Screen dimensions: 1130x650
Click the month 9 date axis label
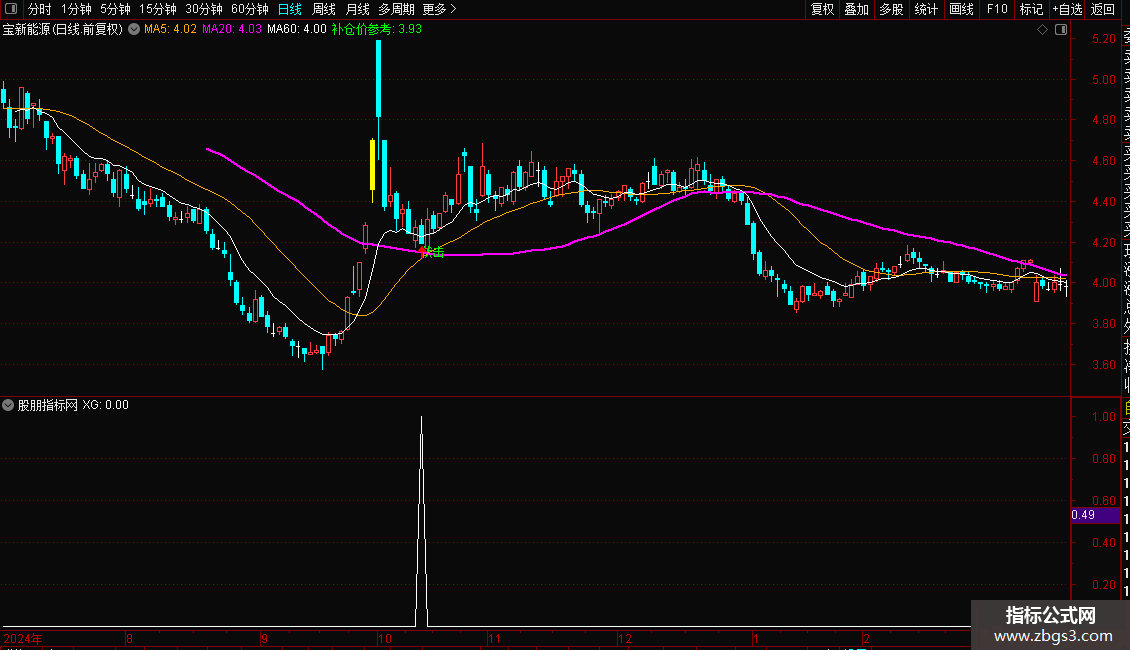[x=264, y=638]
